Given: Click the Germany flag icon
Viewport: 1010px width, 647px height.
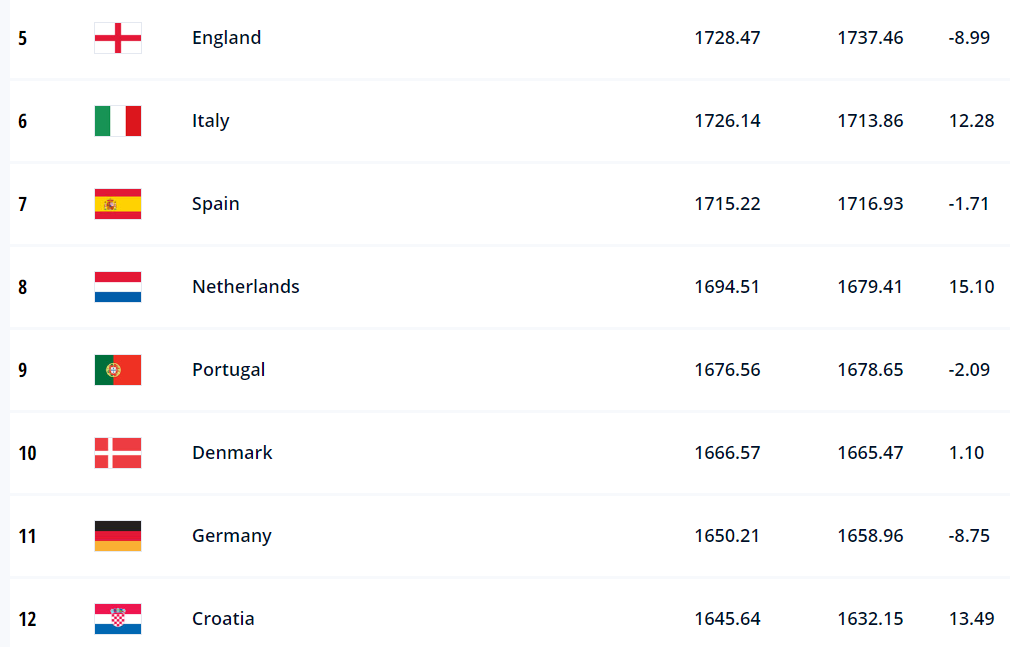Looking at the screenshot, I should (x=118, y=536).
